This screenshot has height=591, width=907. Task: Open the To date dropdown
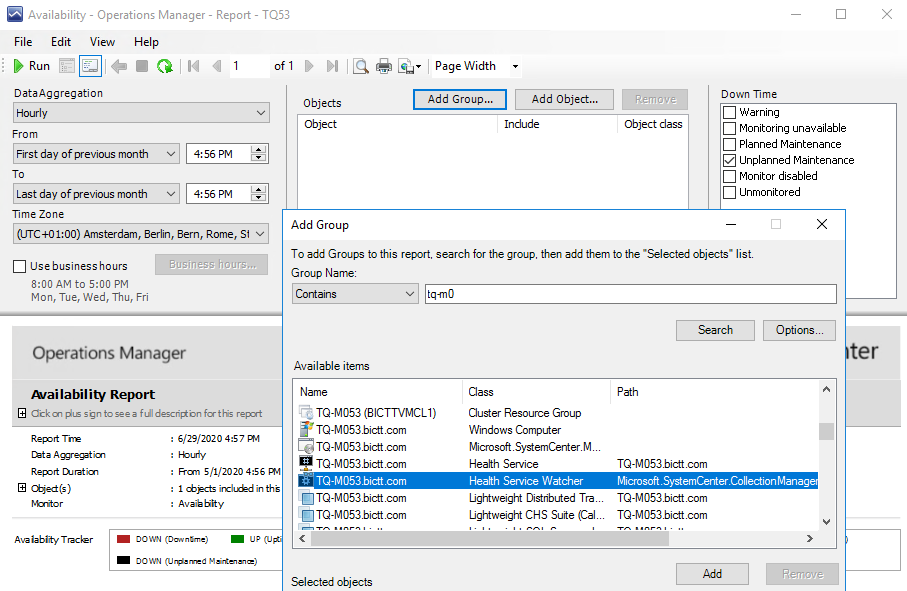coord(96,194)
